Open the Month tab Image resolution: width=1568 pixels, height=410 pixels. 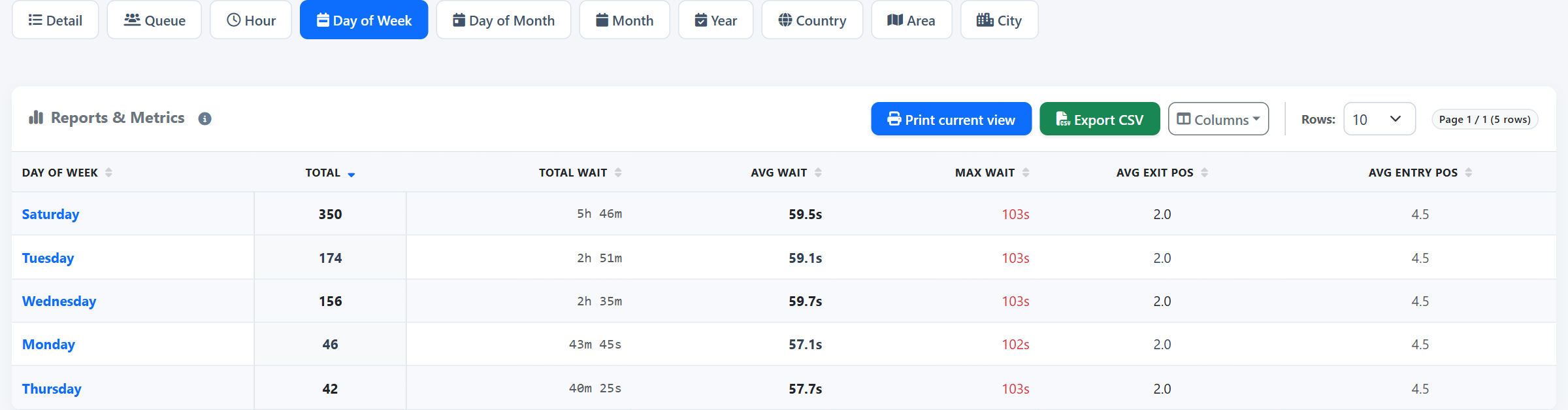(625, 20)
